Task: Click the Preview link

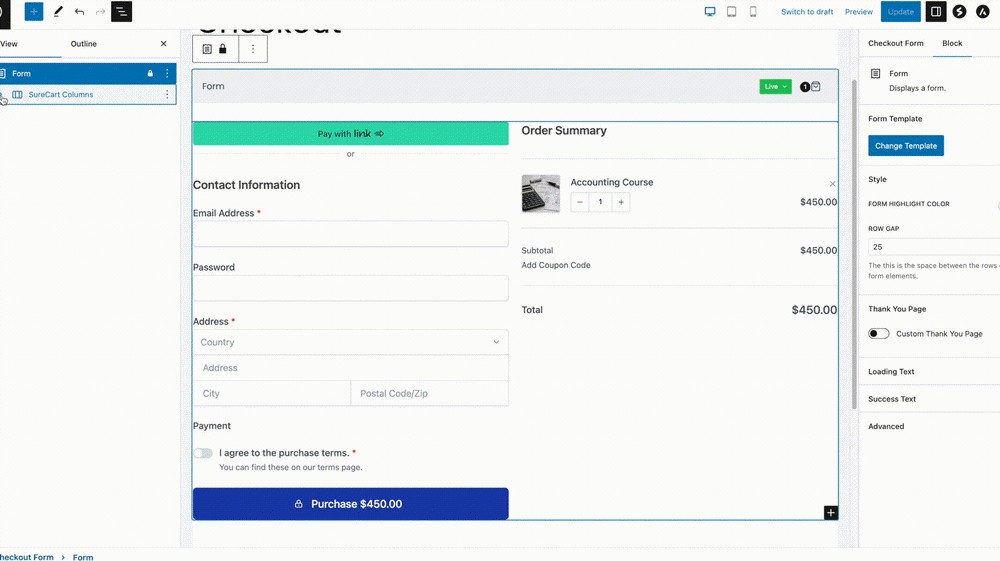Action: [x=858, y=11]
